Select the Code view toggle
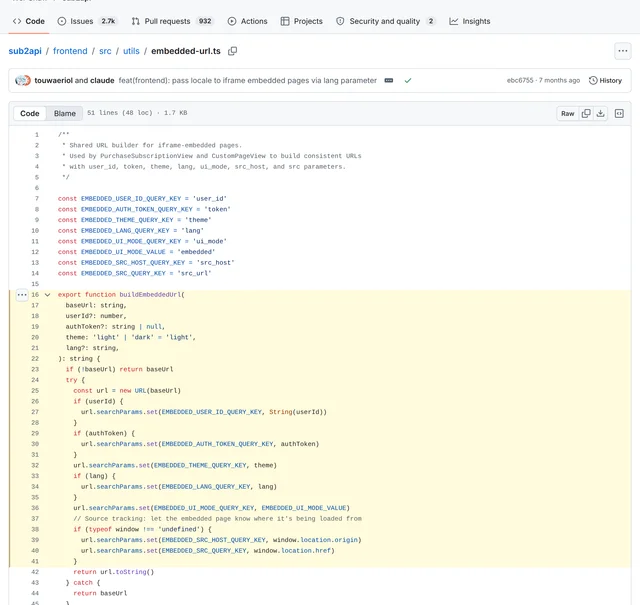640x605 pixels. click(30, 113)
